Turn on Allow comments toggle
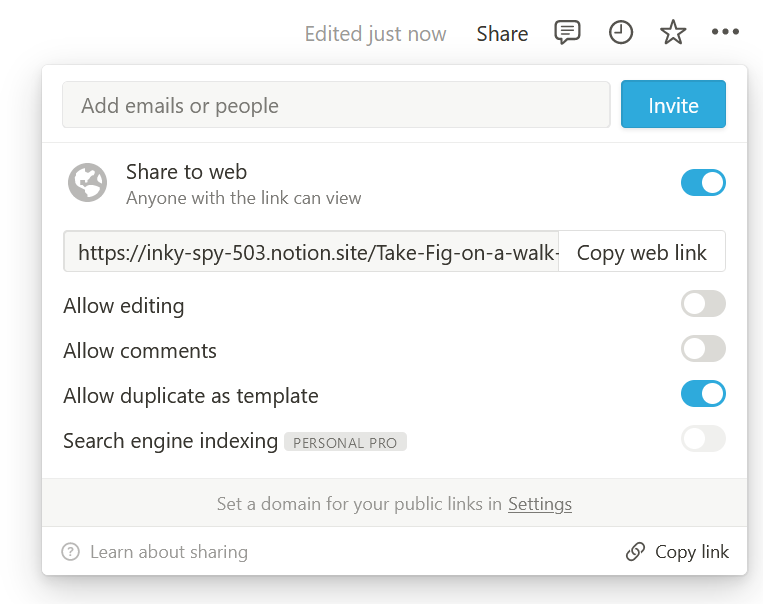Image resolution: width=763 pixels, height=604 pixels. click(703, 349)
